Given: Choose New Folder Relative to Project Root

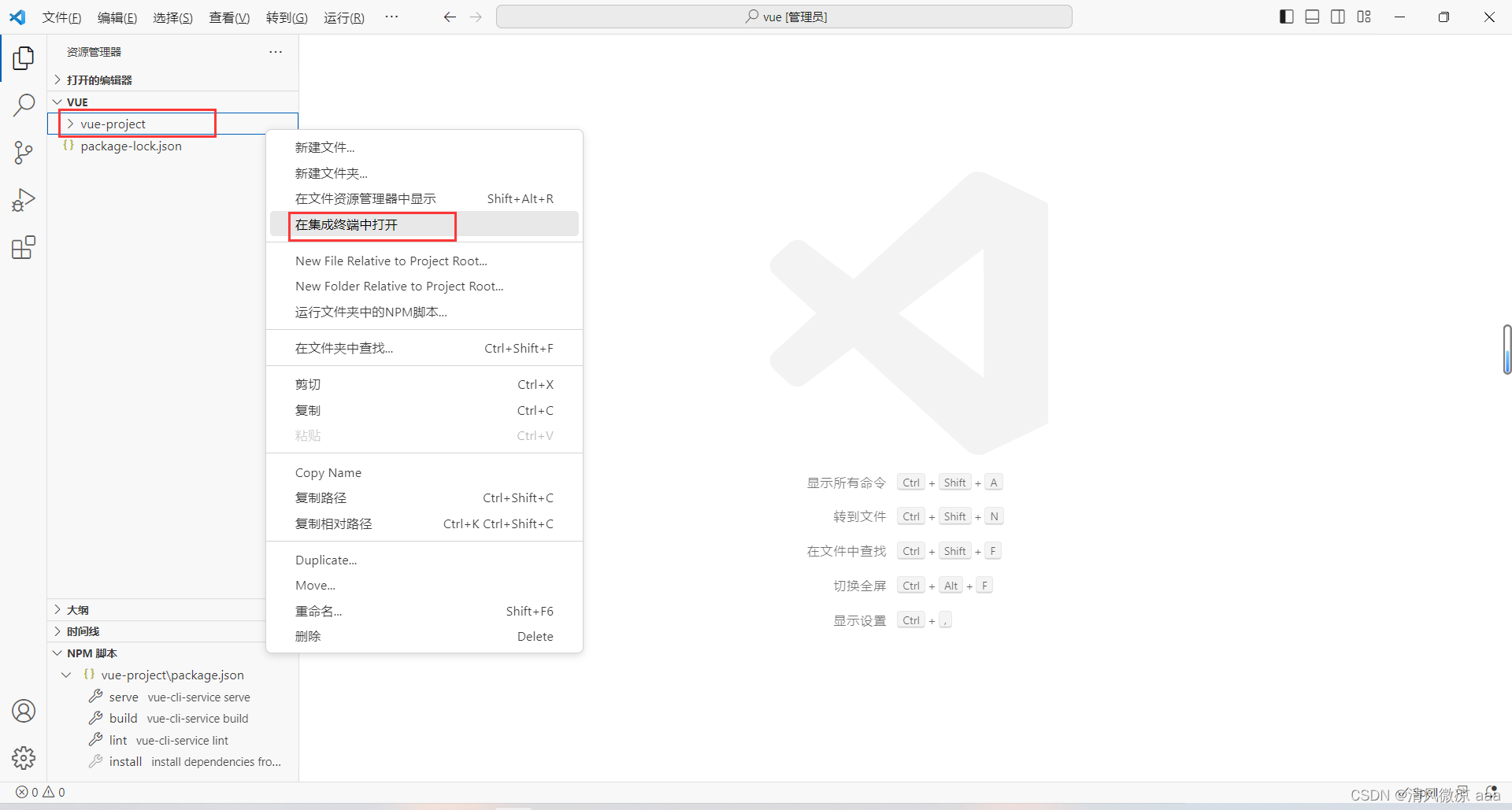Looking at the screenshot, I should tap(424, 286).
